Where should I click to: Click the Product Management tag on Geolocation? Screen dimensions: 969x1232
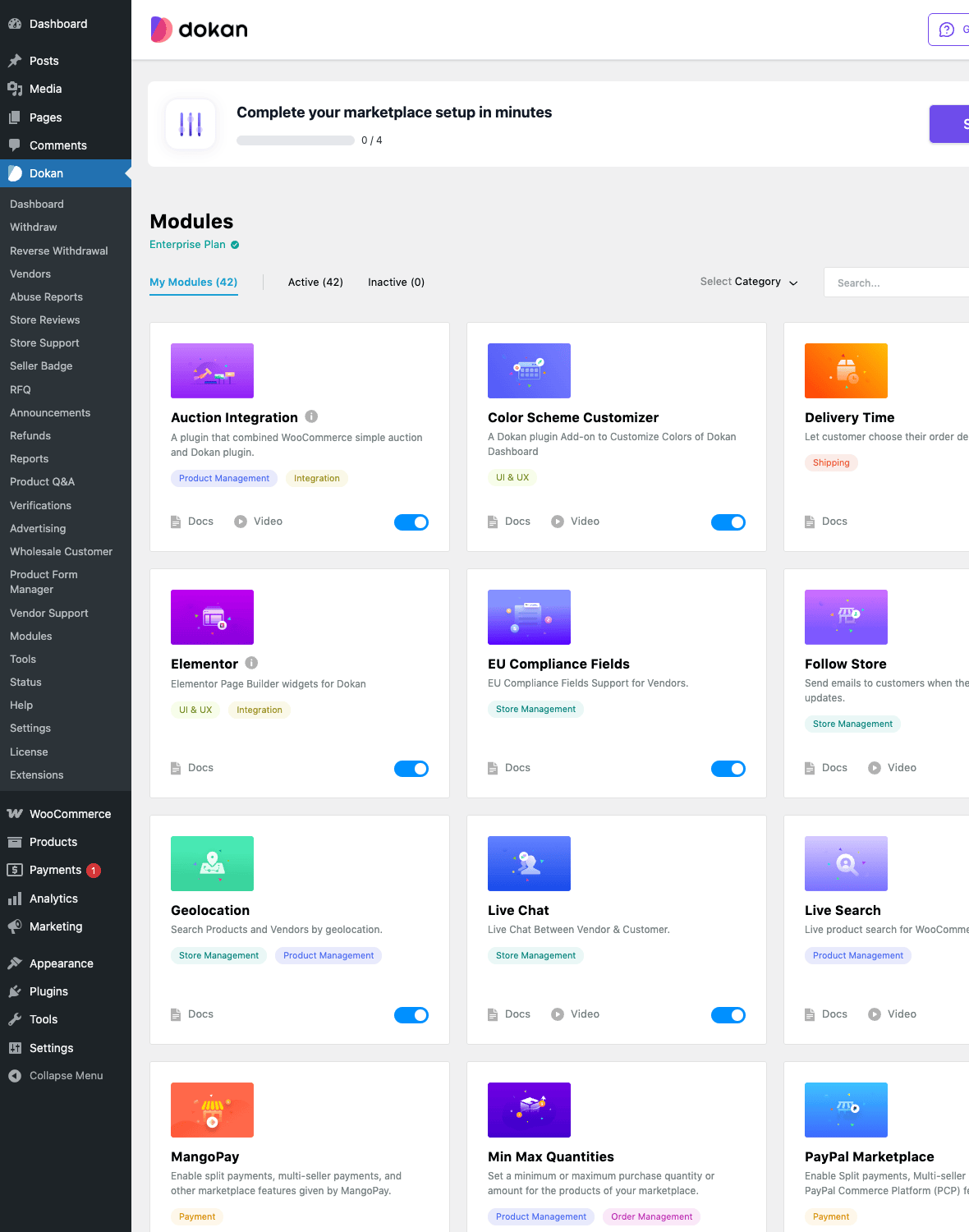click(x=328, y=955)
